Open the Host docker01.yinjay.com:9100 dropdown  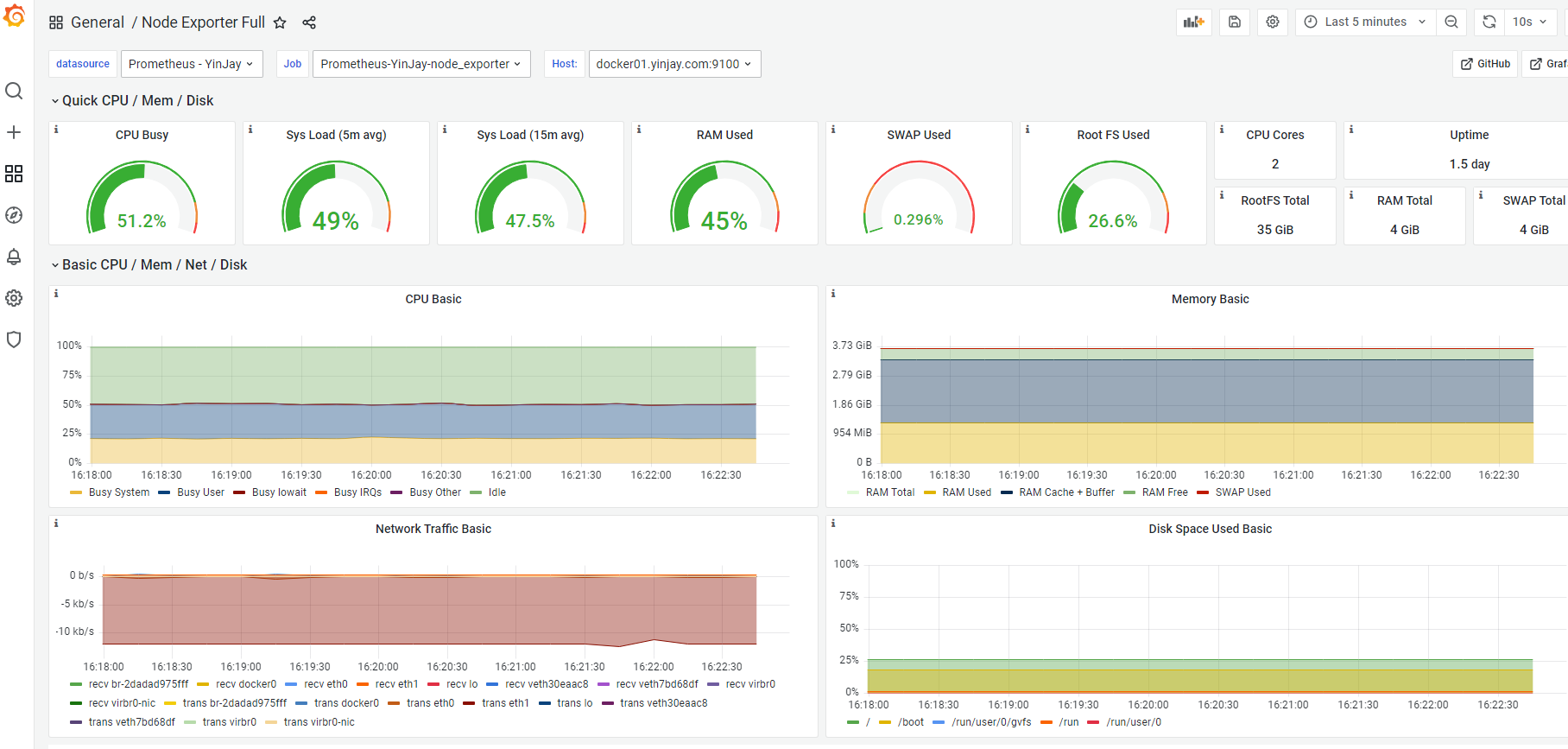pos(674,64)
